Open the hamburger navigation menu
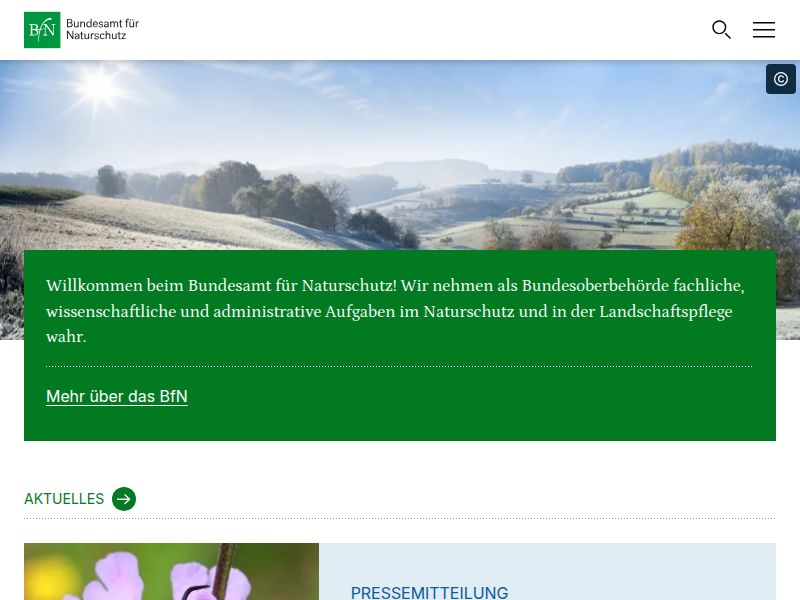Viewport: 800px width, 600px height. (x=764, y=30)
